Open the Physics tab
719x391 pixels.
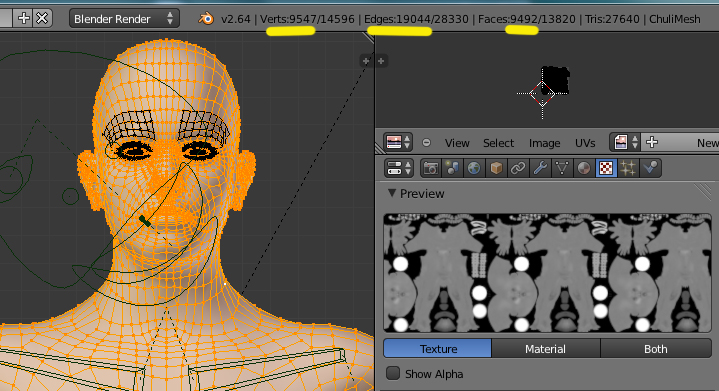tap(650, 168)
